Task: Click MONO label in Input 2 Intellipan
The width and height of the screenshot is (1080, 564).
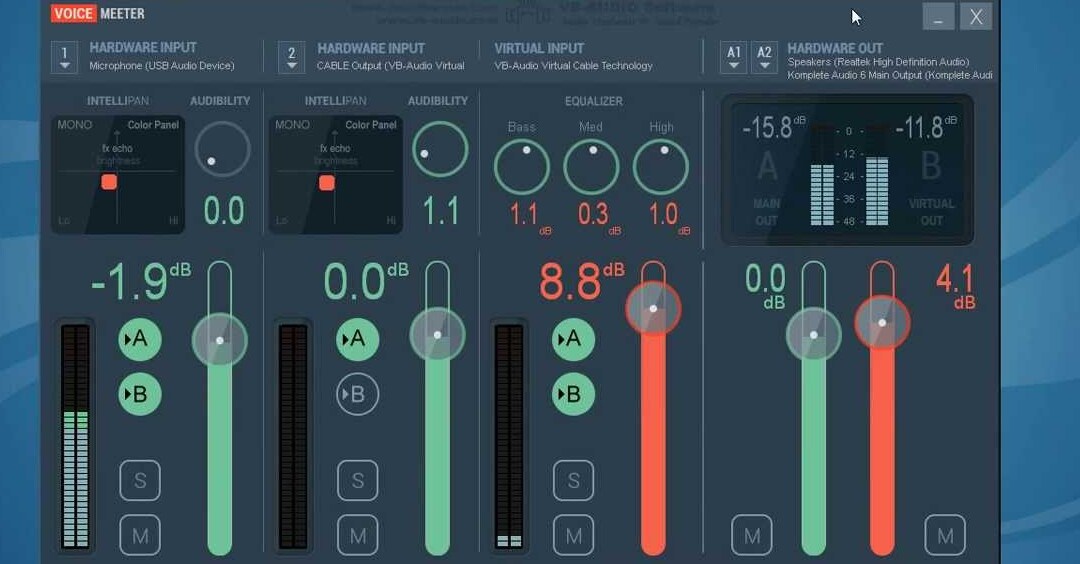Action: click(292, 125)
